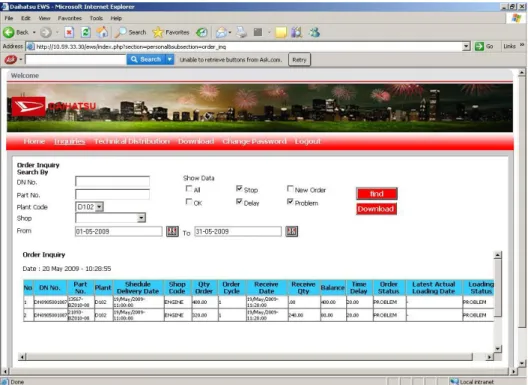Image resolution: width=528 pixels, height=385 pixels.
Task: Open the Back button history dropdown arrow
Action: 34,32
